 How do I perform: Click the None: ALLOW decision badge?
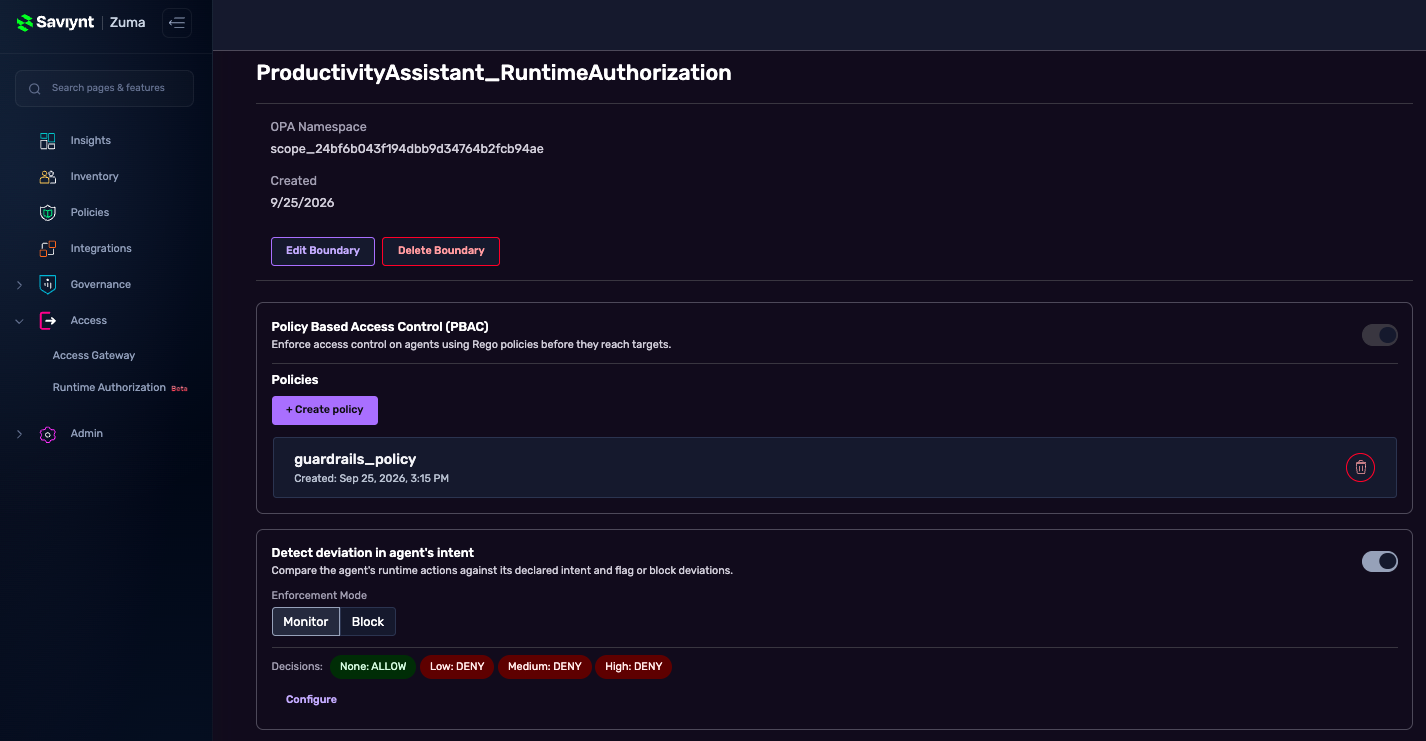[x=373, y=667]
